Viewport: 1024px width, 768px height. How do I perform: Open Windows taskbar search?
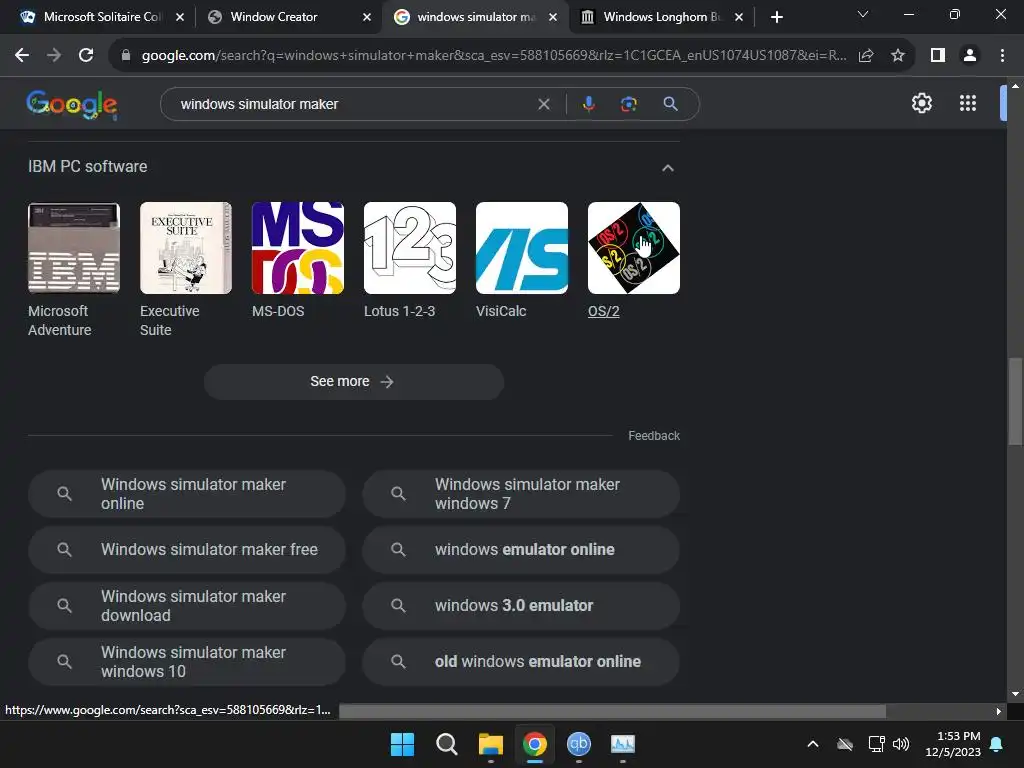coord(447,744)
